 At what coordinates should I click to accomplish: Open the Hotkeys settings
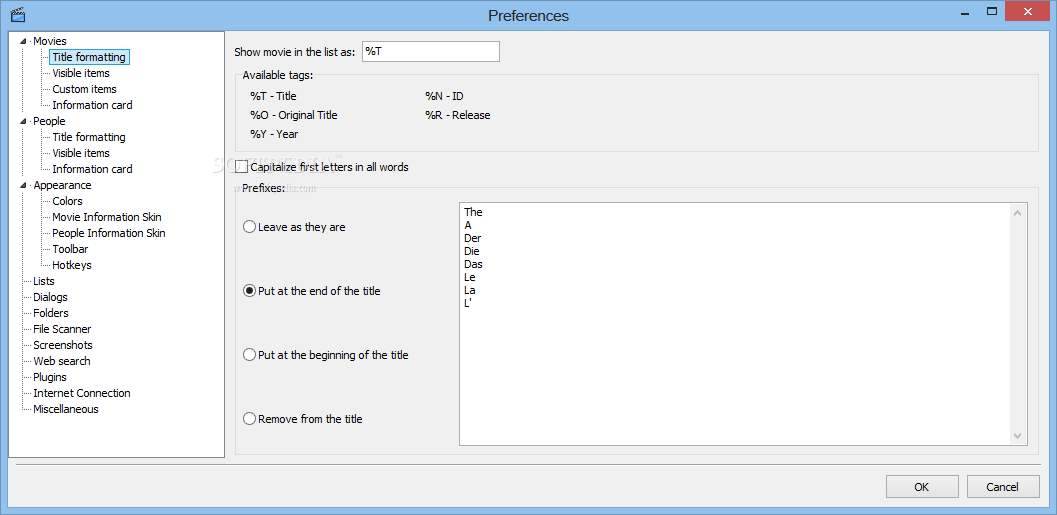[x=71, y=265]
